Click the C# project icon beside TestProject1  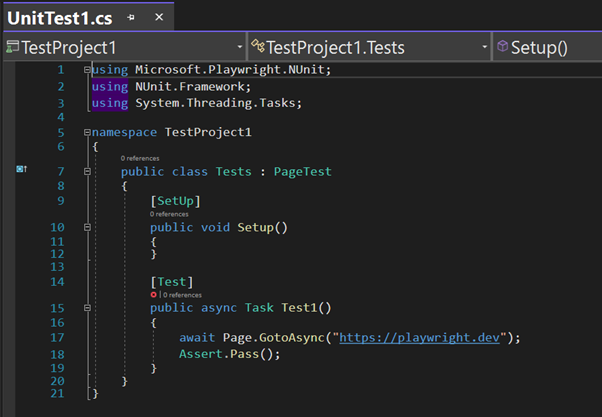click(x=12, y=47)
